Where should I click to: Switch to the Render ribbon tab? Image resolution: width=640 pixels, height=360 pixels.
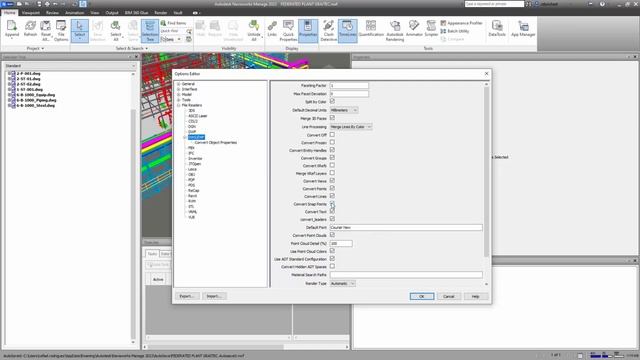(160, 13)
